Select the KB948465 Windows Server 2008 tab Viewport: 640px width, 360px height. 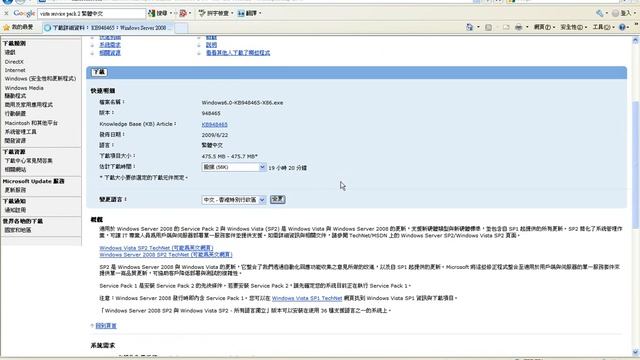(x=109, y=28)
